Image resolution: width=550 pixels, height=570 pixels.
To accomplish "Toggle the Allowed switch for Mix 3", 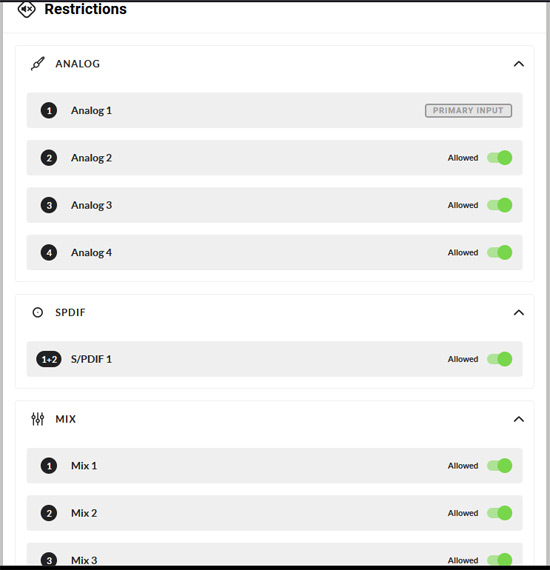I will coord(499,560).
